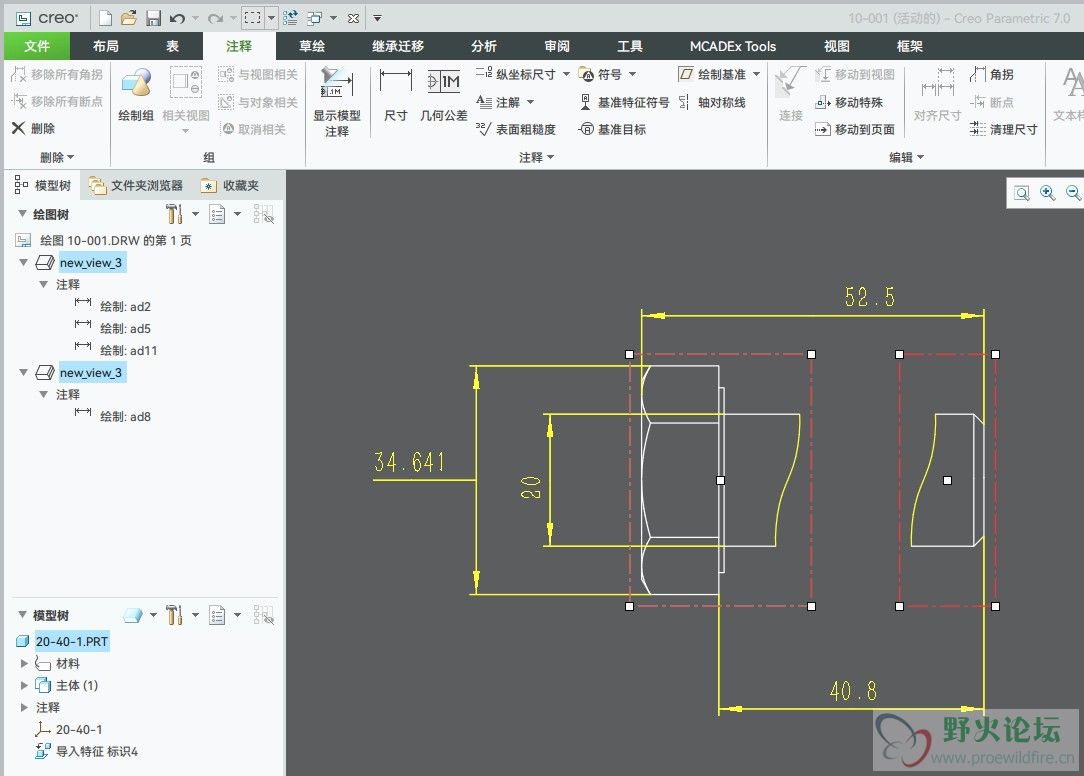Click the Save disk icon
Viewport: 1084px width, 776px height.
pos(153,18)
